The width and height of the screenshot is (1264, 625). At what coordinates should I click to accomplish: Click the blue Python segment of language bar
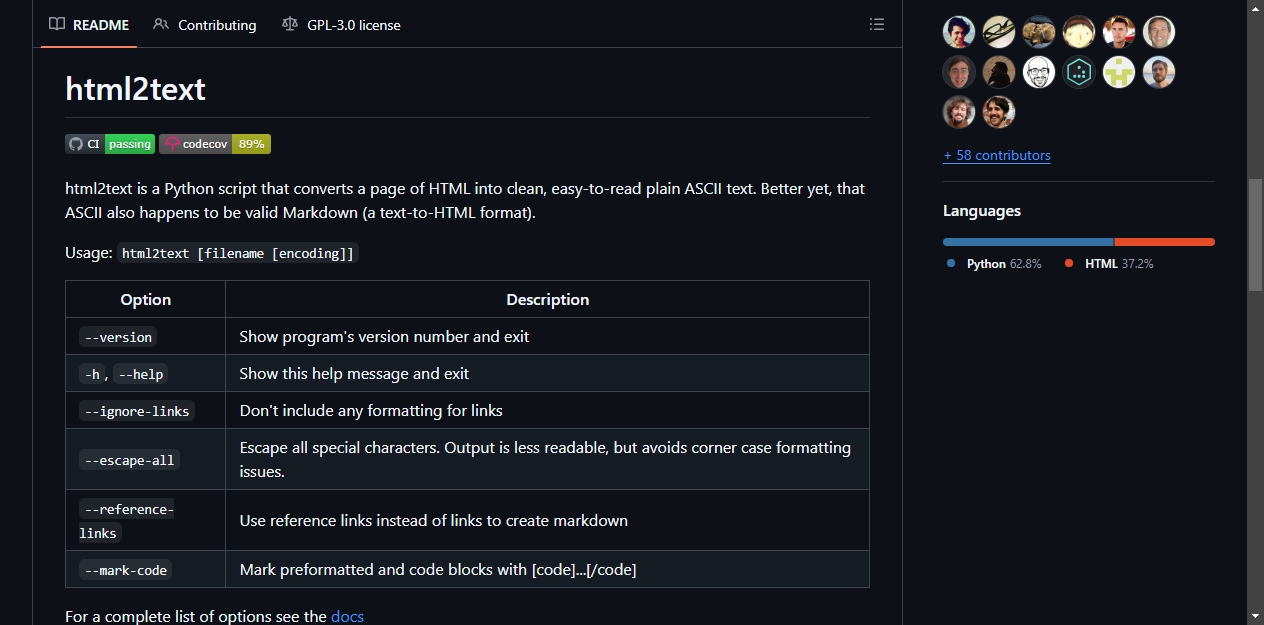[1028, 242]
